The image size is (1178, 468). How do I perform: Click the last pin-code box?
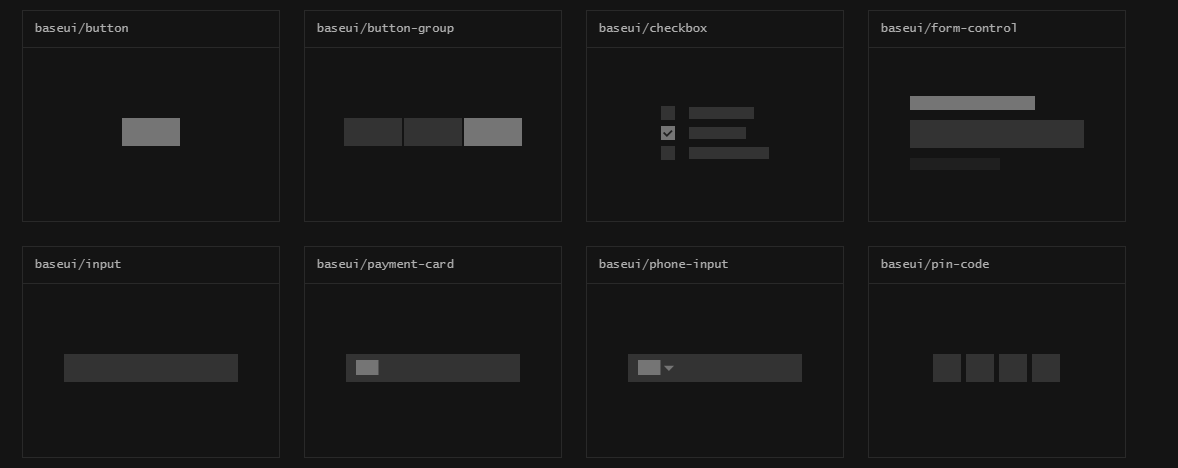coord(1046,368)
